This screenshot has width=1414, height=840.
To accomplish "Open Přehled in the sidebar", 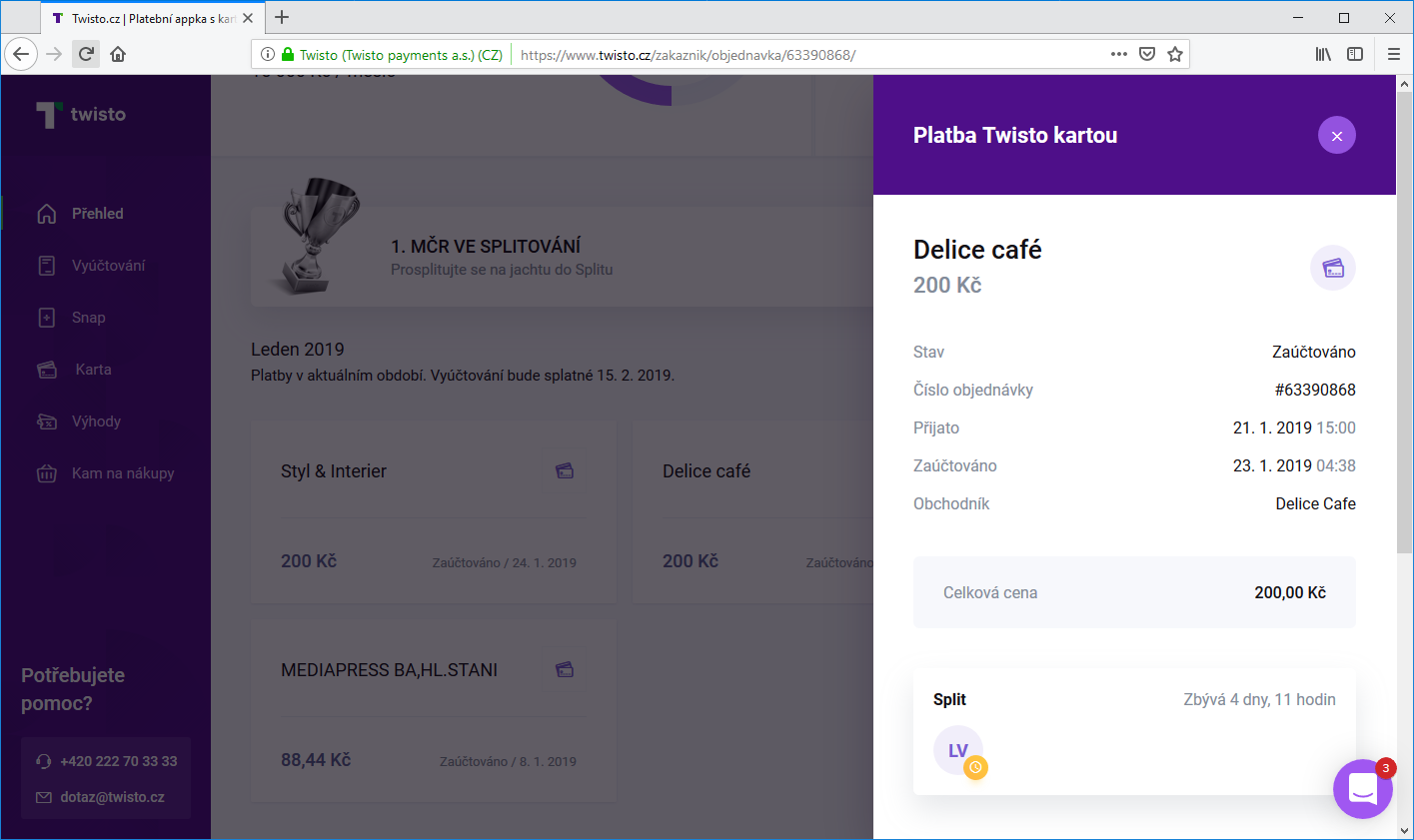I will 80,214.
